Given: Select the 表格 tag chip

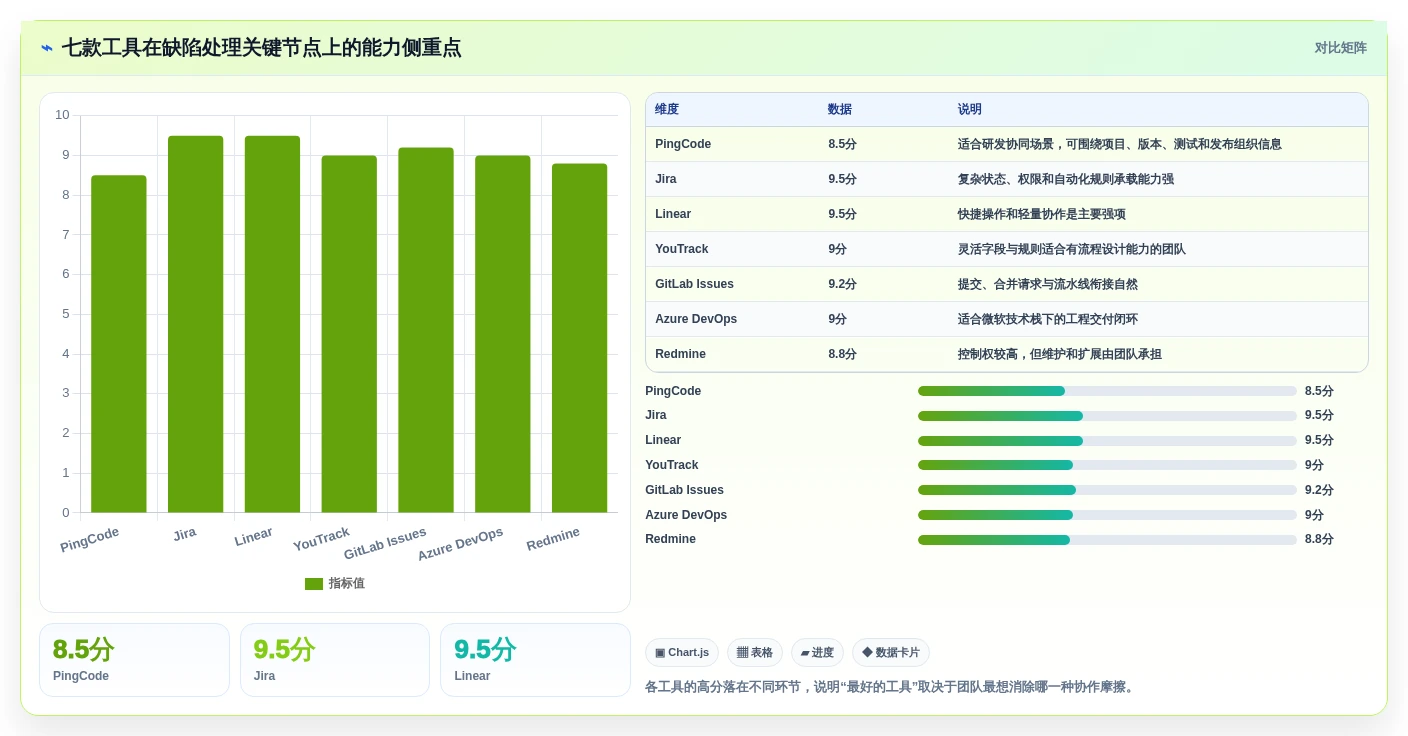Looking at the screenshot, I should [755, 652].
